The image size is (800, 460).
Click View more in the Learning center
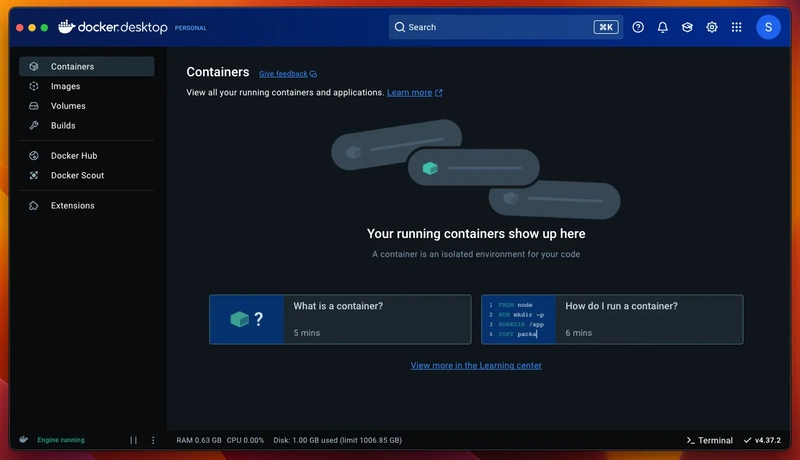476,365
